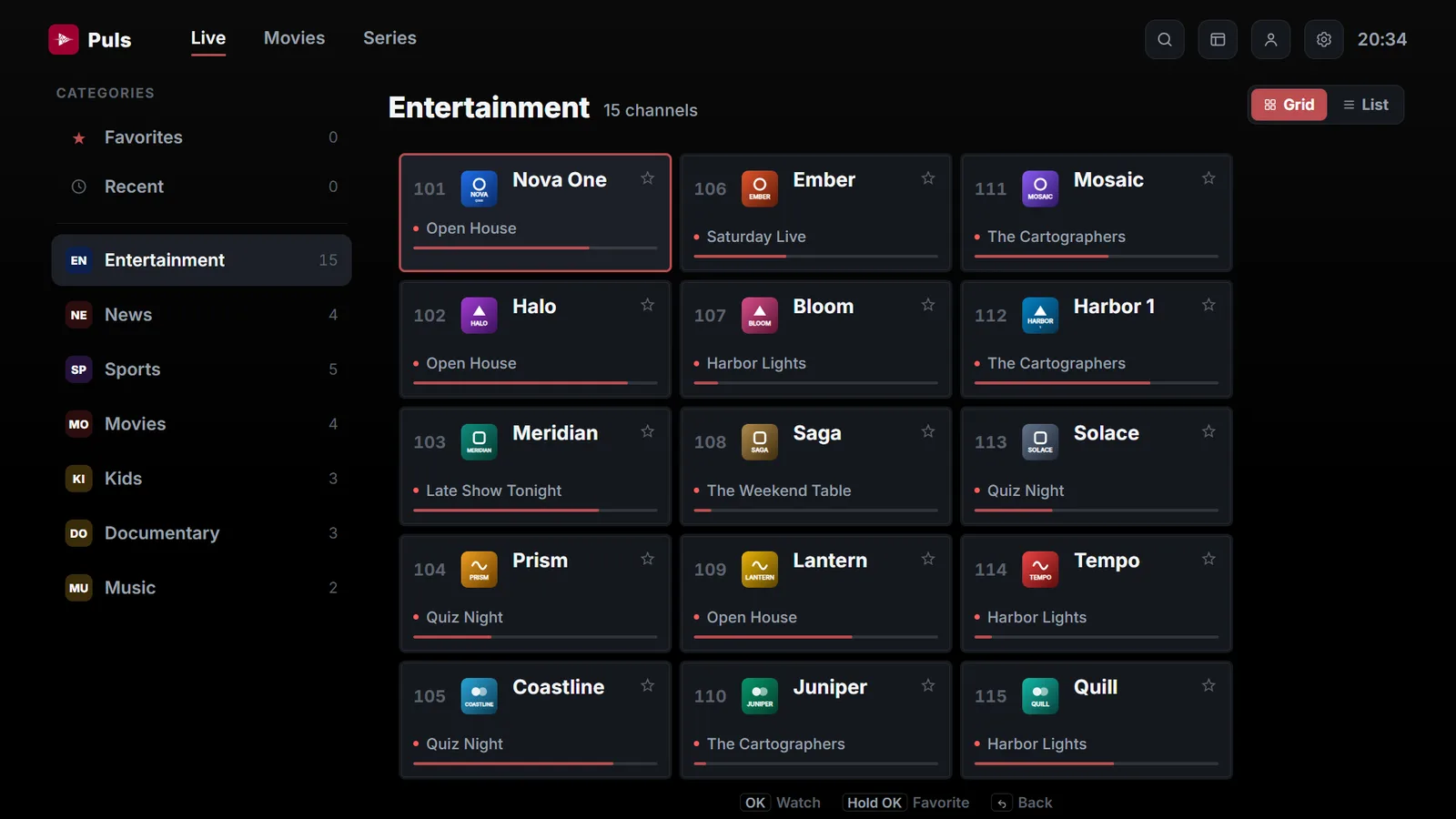This screenshot has height=819, width=1456.
Task: Toggle the favorite star on Quill
Action: (x=1208, y=685)
